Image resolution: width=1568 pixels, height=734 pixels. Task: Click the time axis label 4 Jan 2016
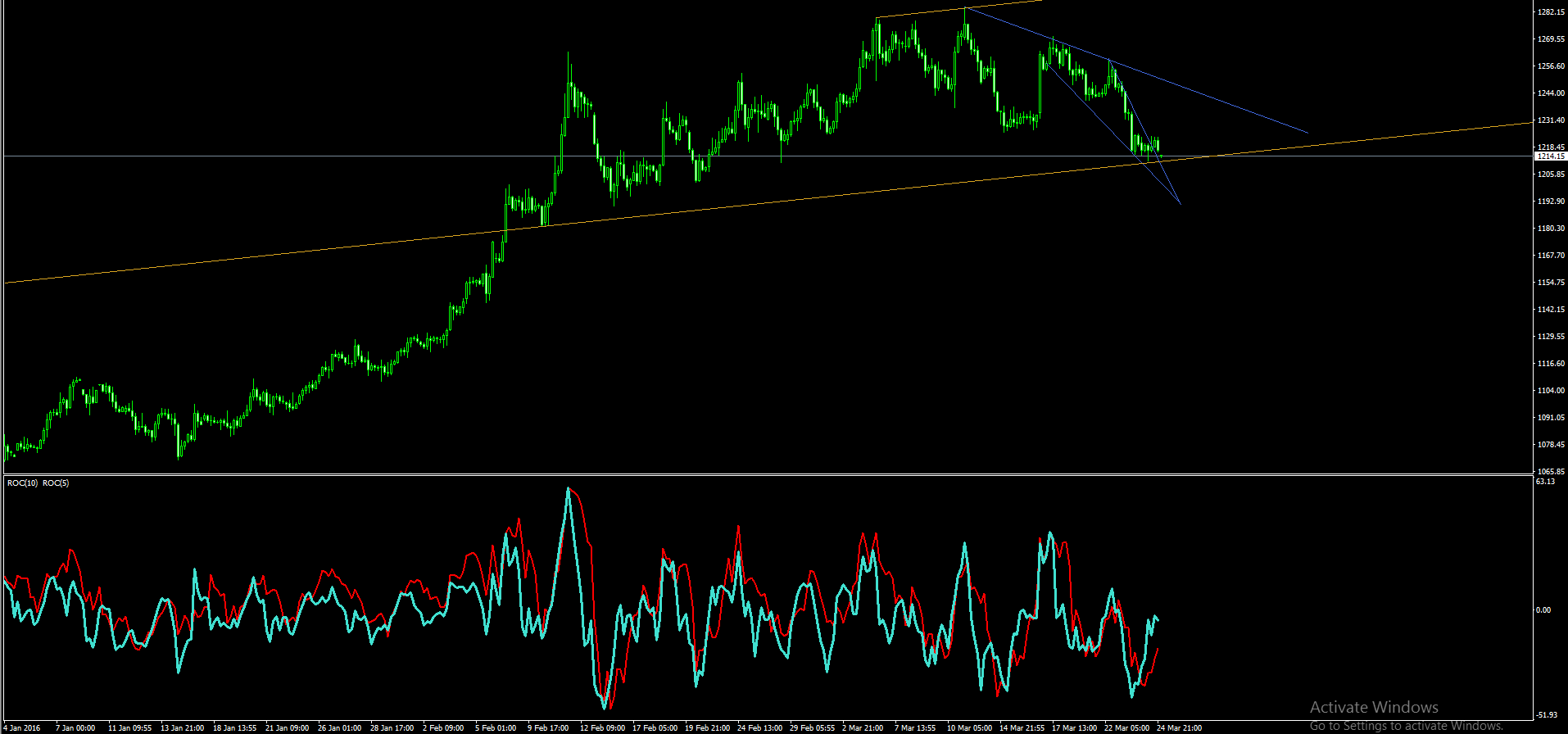tap(21, 728)
